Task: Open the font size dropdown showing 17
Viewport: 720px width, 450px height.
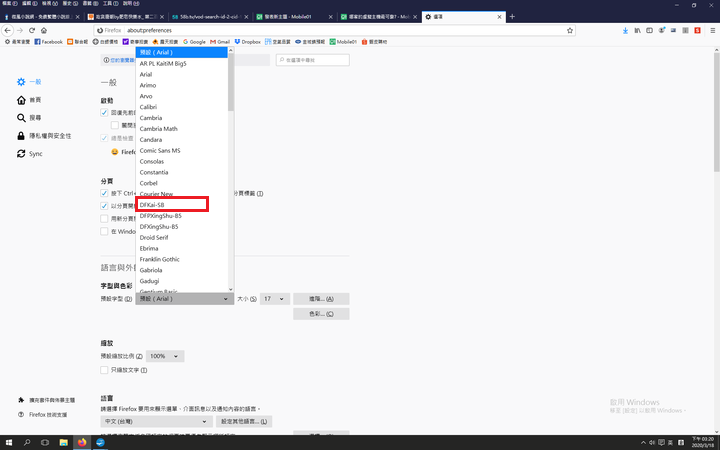Action: [x=275, y=299]
